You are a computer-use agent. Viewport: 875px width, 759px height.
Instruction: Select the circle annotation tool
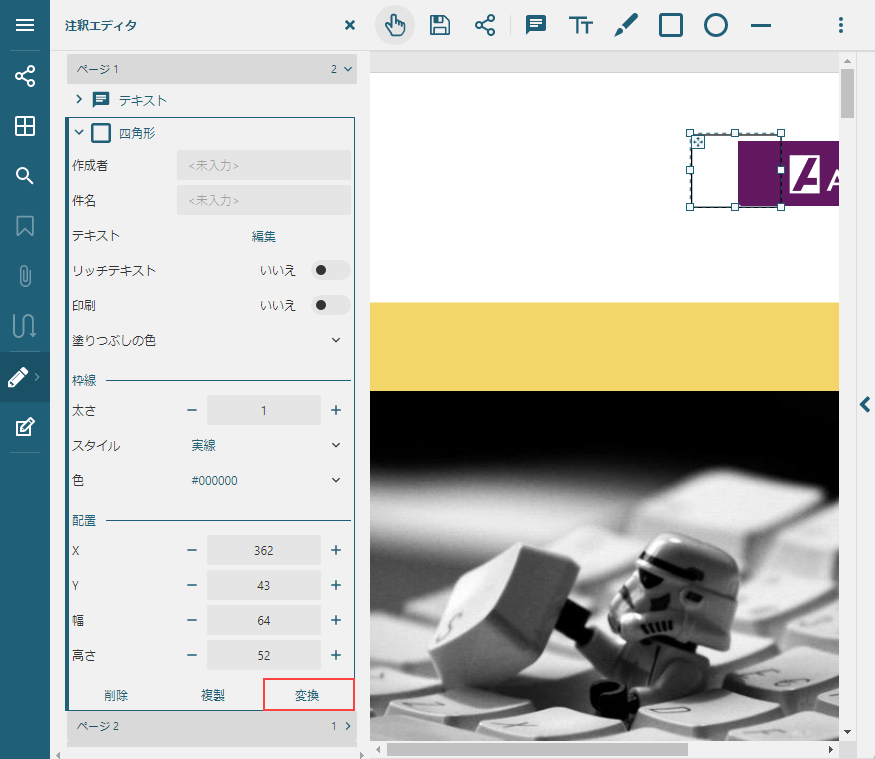715,25
